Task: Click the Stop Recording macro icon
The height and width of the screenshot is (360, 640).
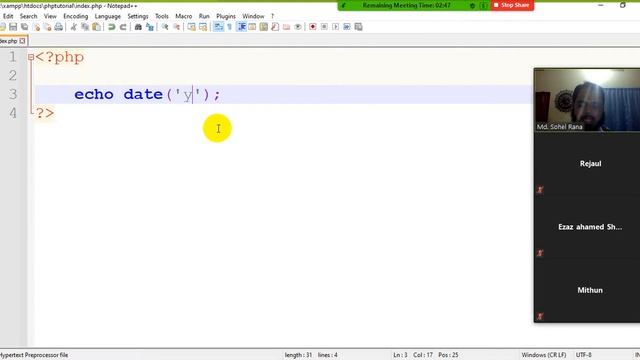Action: click(x=324, y=27)
